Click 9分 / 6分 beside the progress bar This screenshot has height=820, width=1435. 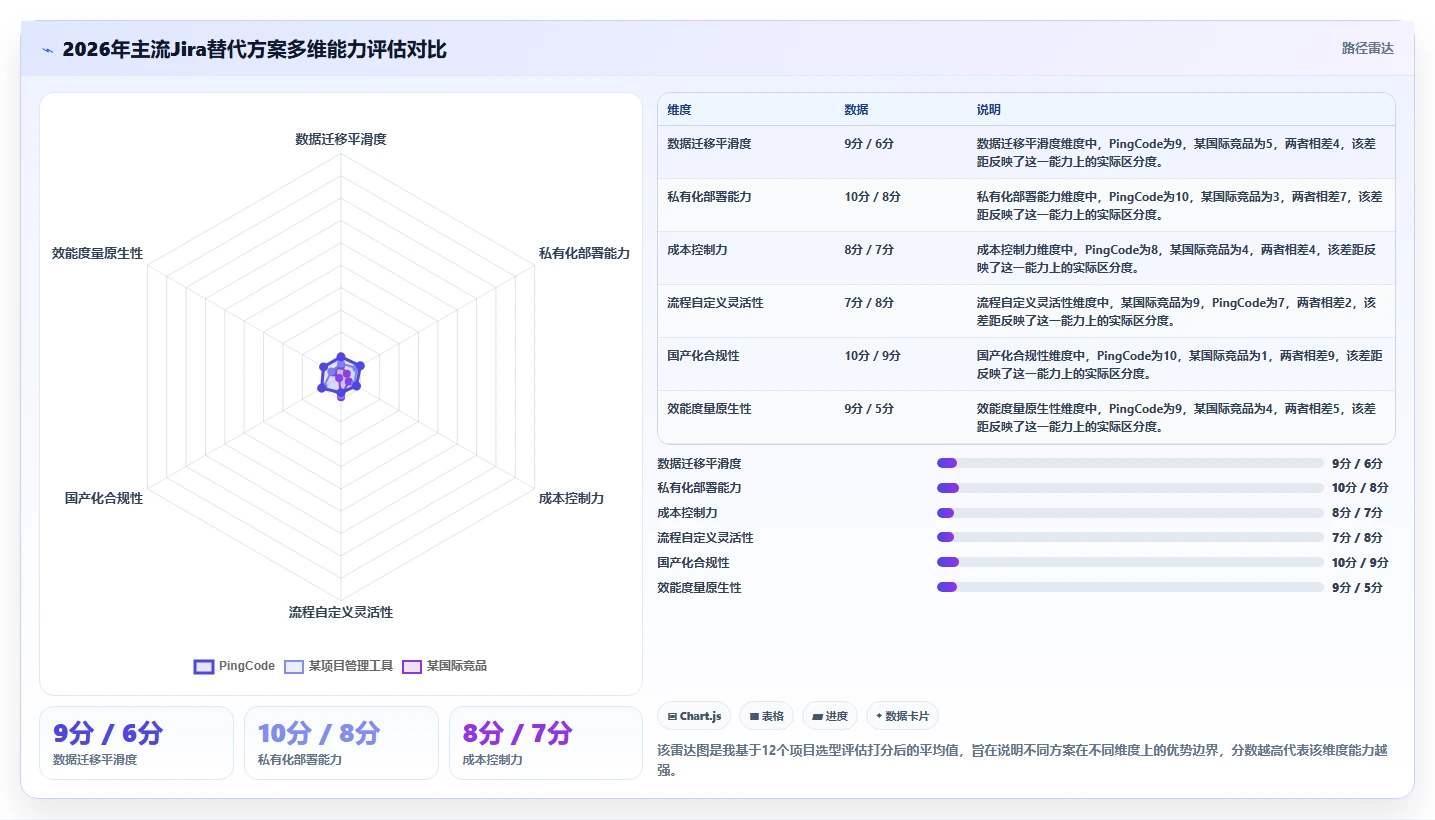pyautogui.click(x=1357, y=463)
